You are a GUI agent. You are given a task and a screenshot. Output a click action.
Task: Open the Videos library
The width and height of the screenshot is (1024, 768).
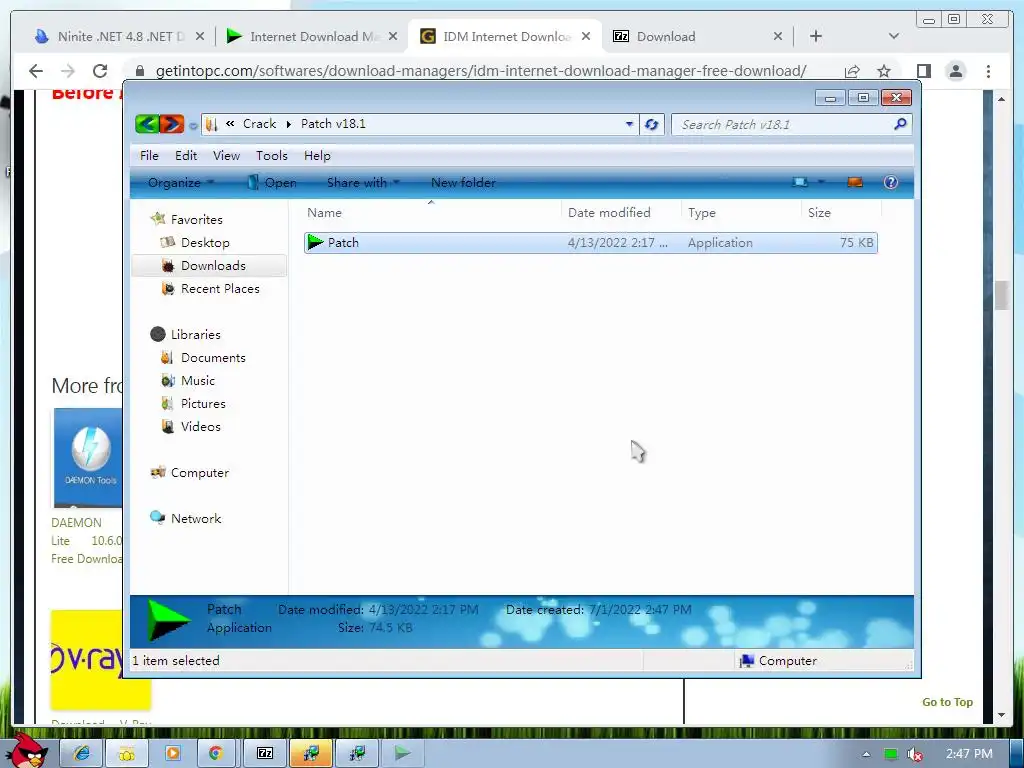200,426
